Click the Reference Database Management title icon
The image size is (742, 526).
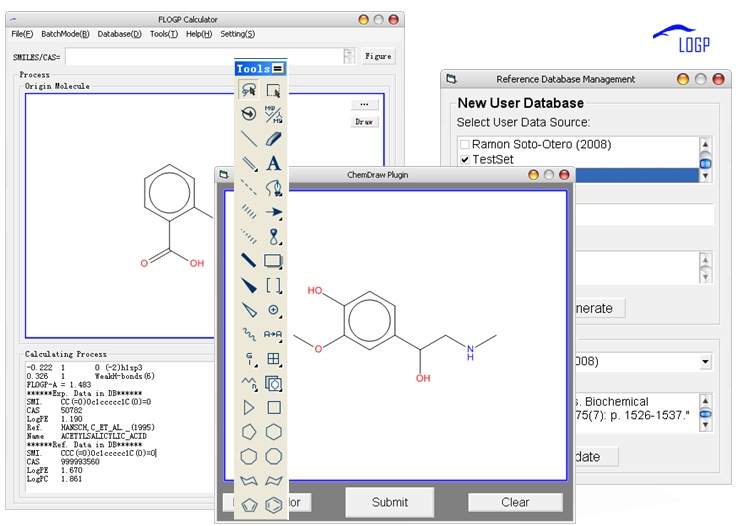click(x=451, y=79)
